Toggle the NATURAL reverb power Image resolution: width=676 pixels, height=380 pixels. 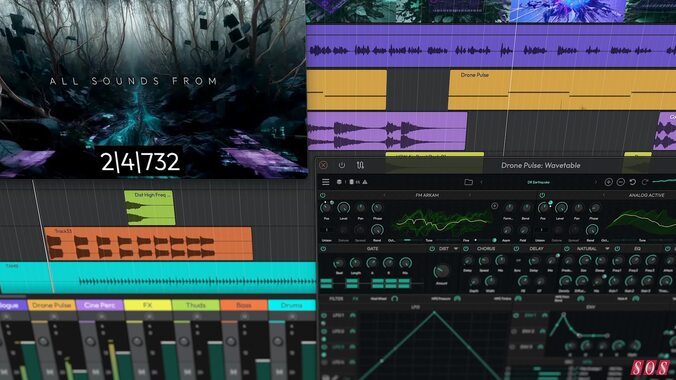click(x=566, y=249)
